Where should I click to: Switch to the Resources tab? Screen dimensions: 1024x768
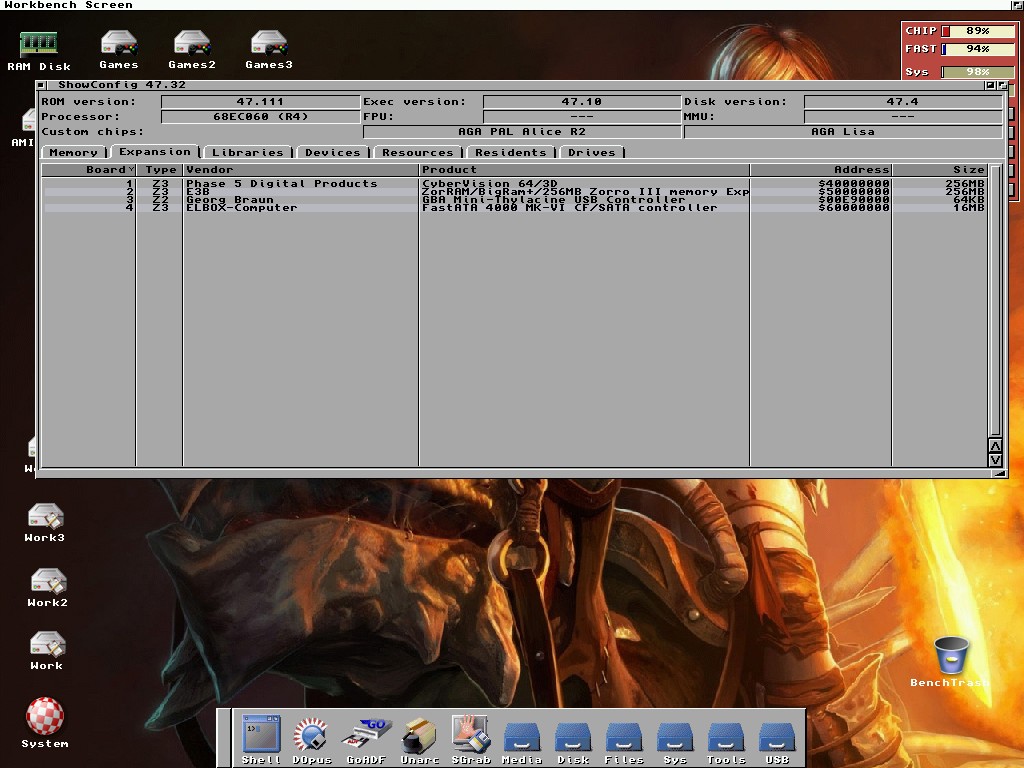[x=418, y=152]
